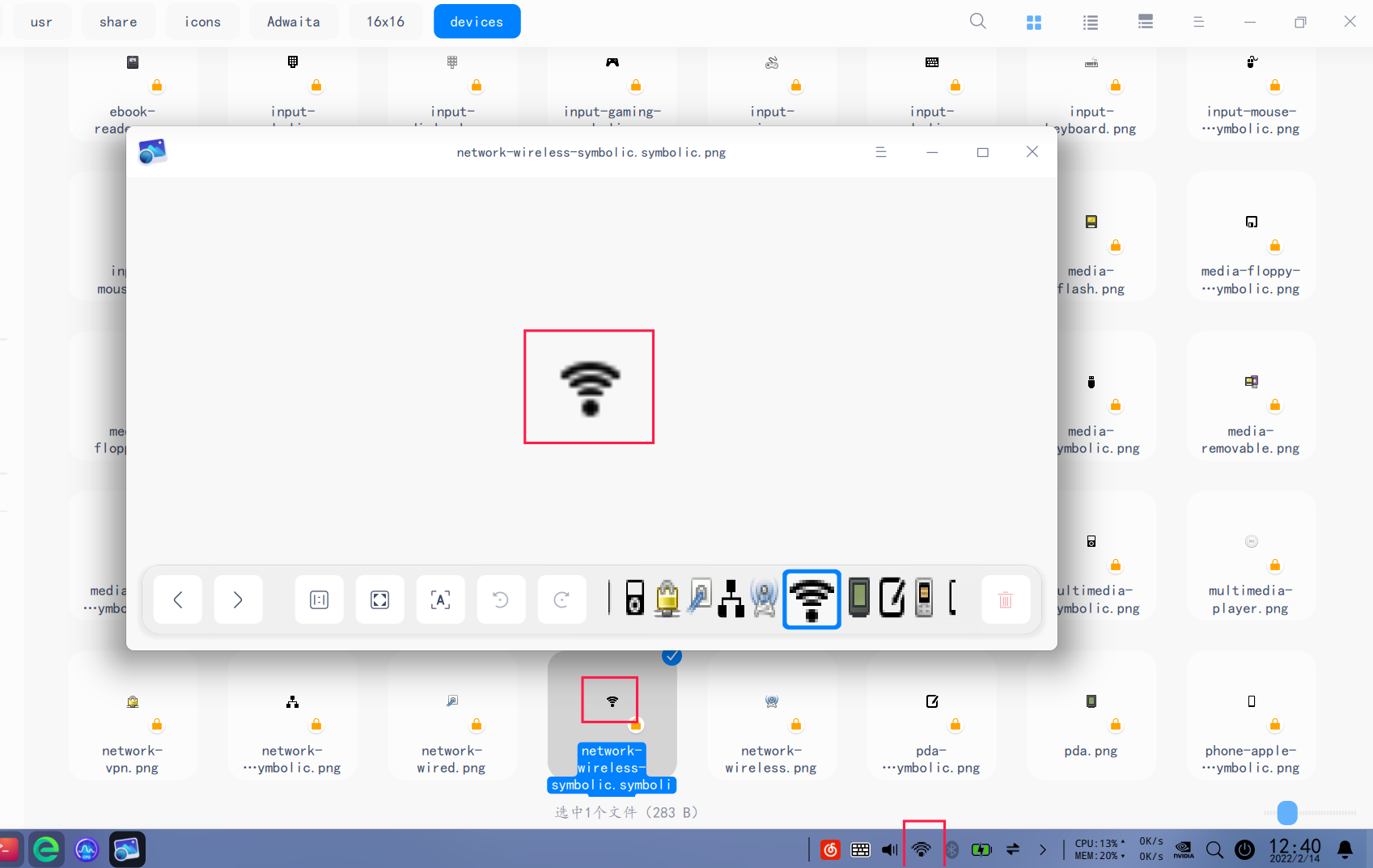Select the mobile phone thumbnail in filmstrip

coord(924,599)
